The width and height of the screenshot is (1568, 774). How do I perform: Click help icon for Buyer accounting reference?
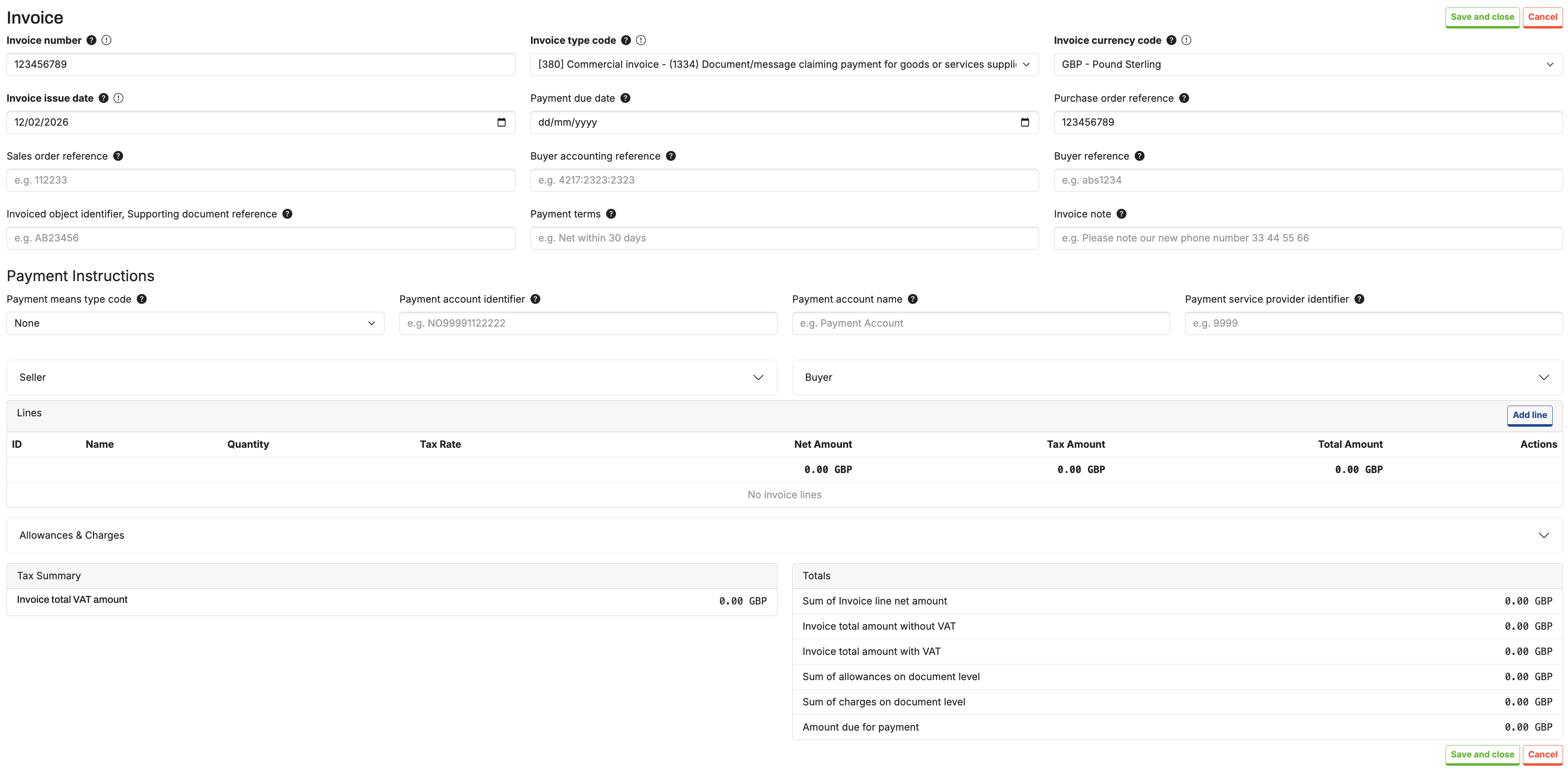(671, 156)
